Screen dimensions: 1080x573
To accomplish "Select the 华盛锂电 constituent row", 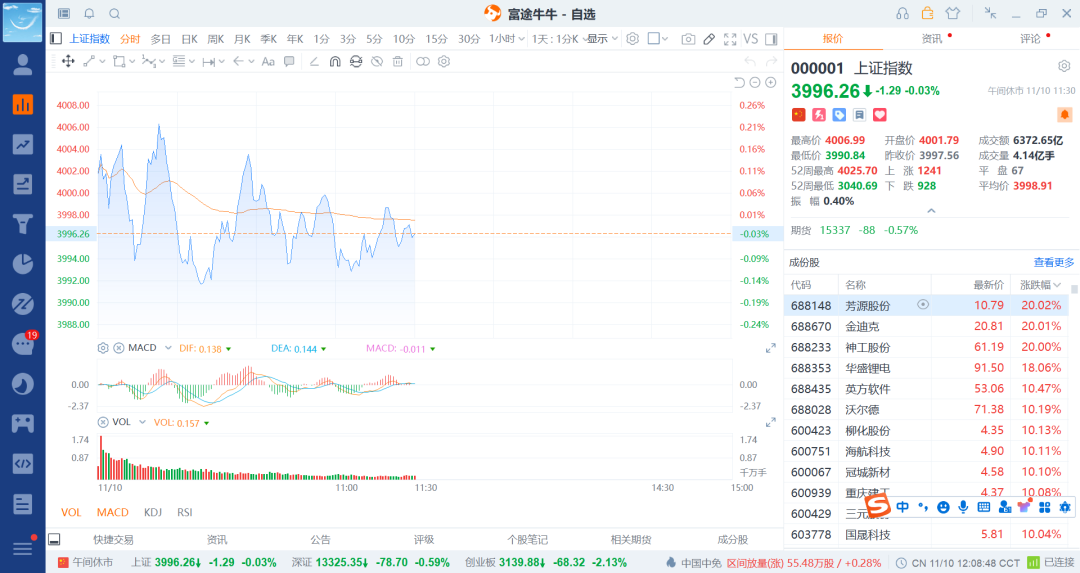I will tap(926, 368).
